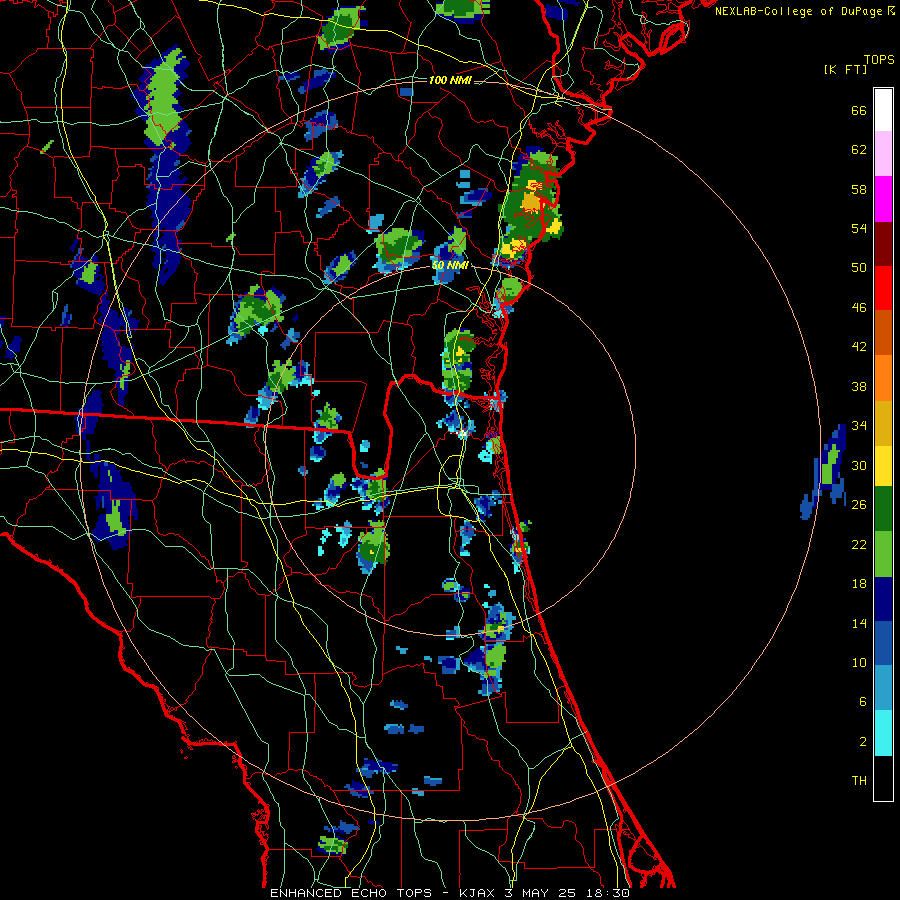Image resolution: width=900 pixels, height=900 pixels.
Task: Click the "50 NMI" range ring label
Action: coord(450,266)
